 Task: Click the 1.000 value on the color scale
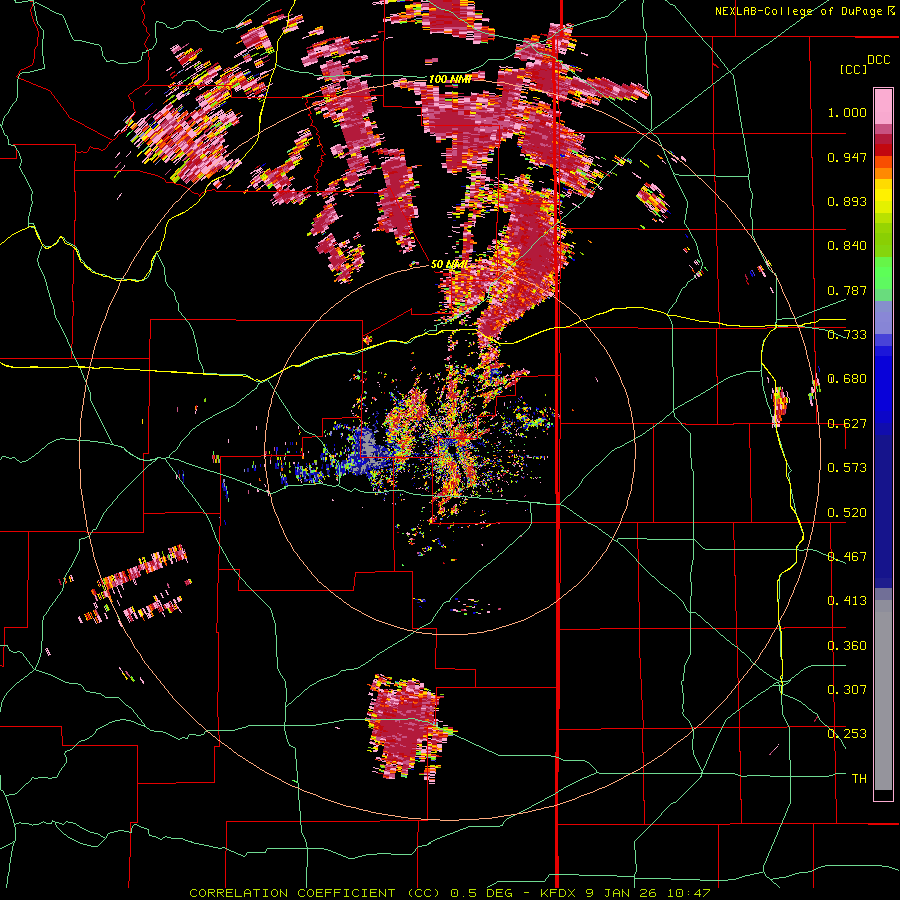coord(847,112)
